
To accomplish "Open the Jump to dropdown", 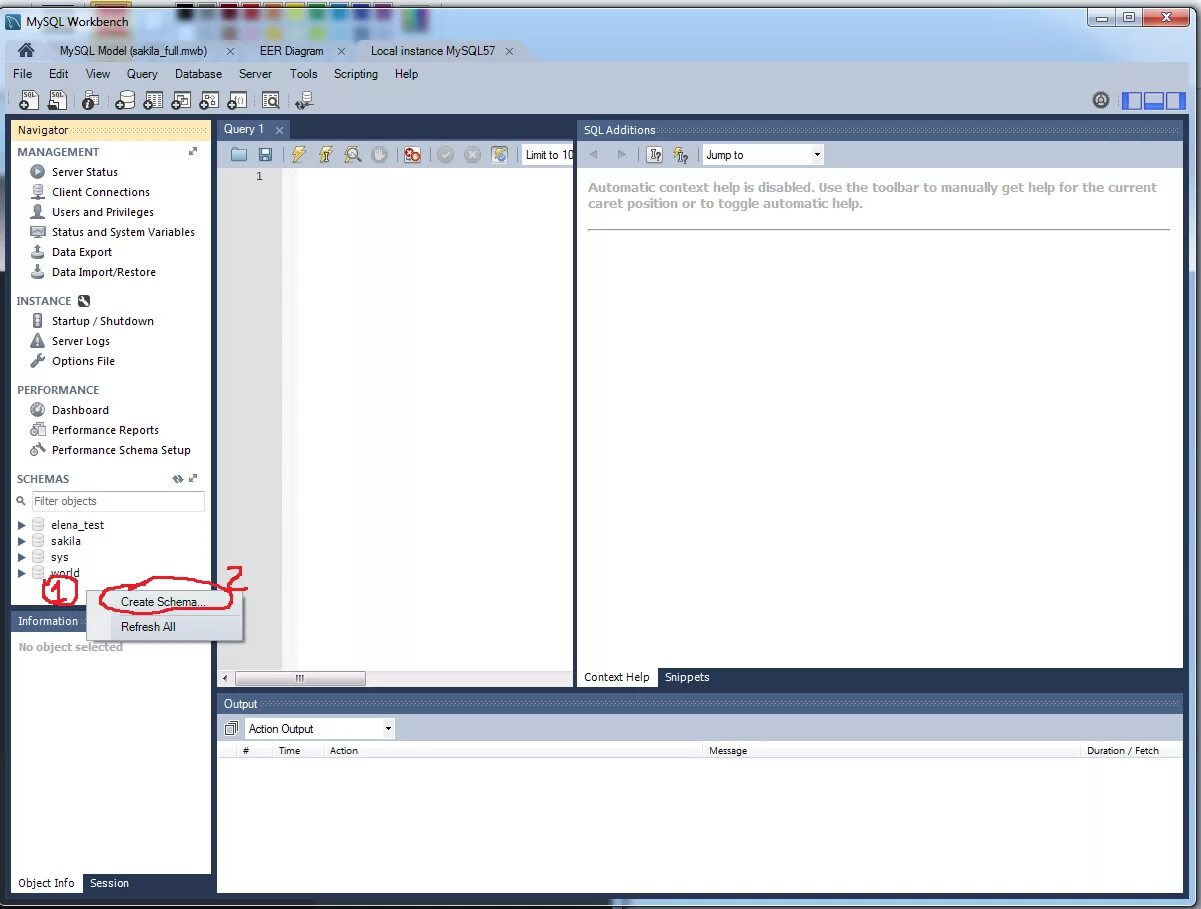I will [x=763, y=155].
